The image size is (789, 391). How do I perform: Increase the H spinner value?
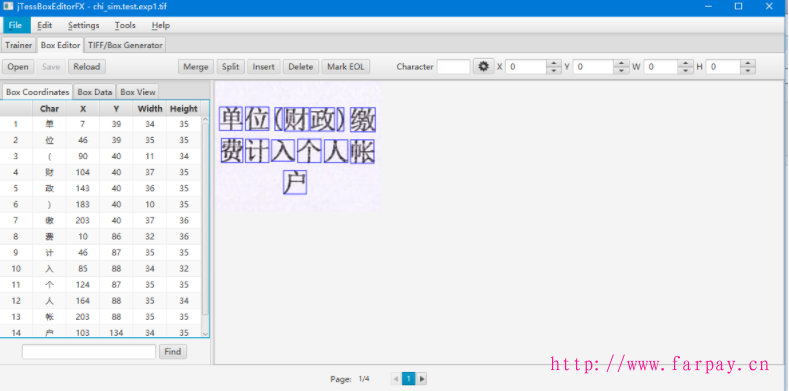coord(748,63)
